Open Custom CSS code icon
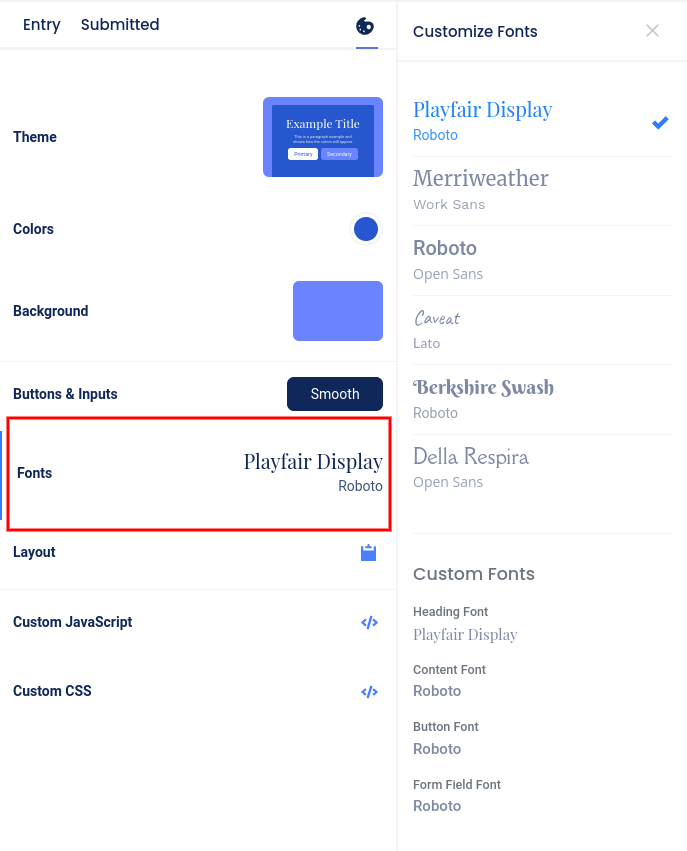The width and height of the screenshot is (687, 851). pyautogui.click(x=370, y=691)
